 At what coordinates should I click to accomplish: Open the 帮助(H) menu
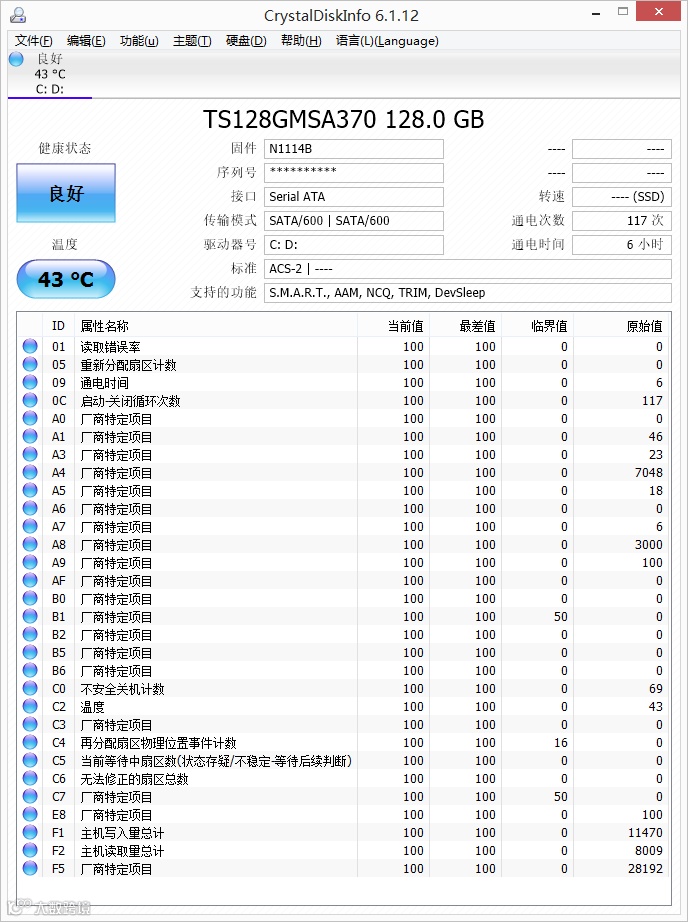pyautogui.click(x=301, y=41)
